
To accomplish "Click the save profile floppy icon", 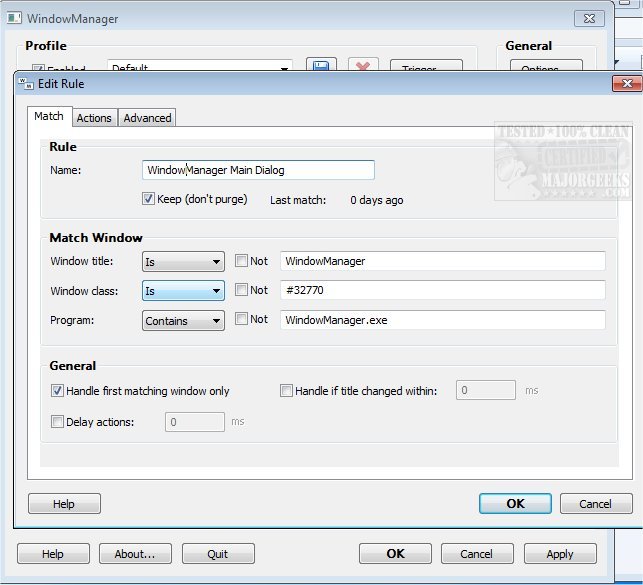I will (x=321, y=64).
